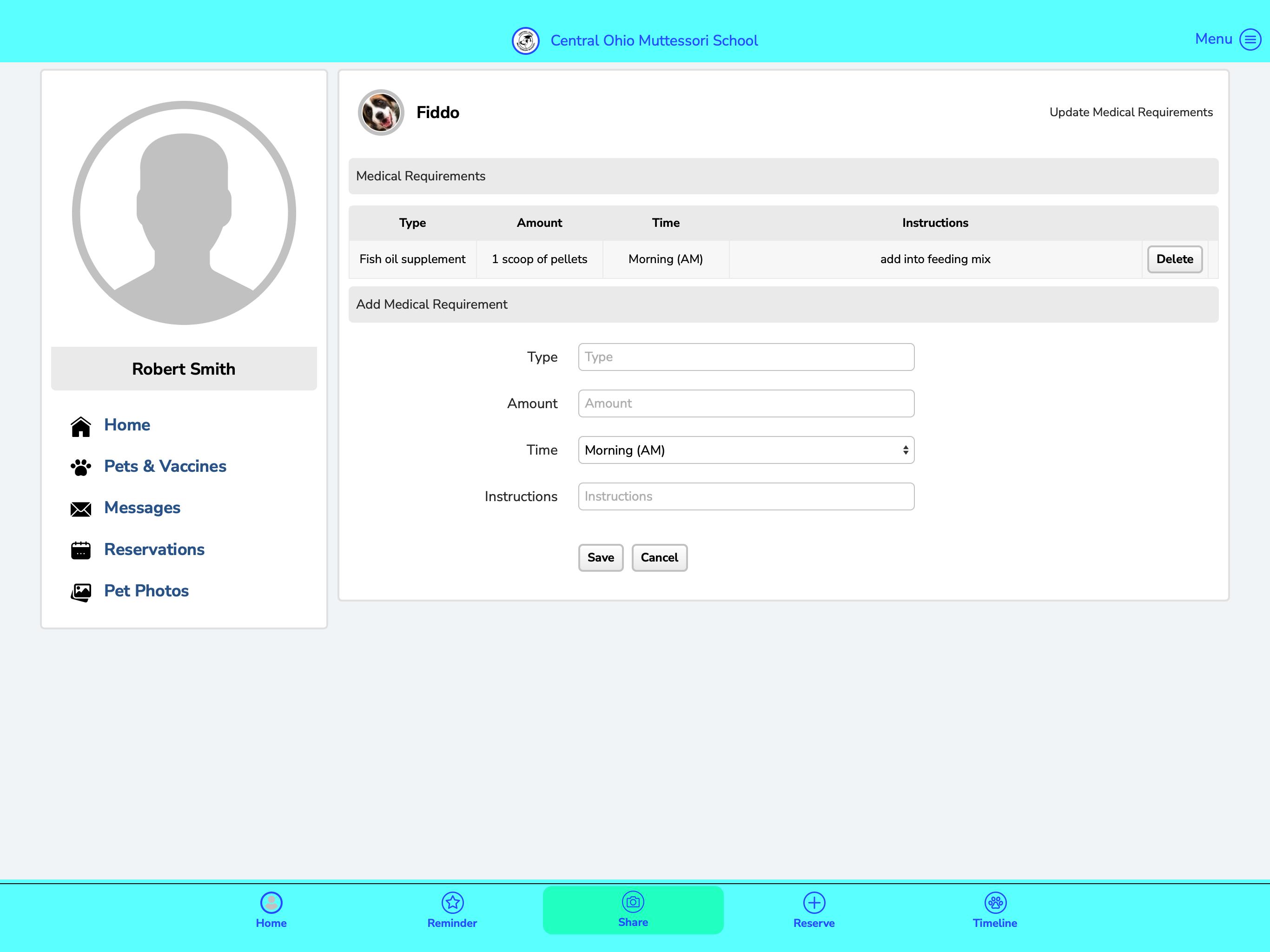Image resolution: width=1270 pixels, height=952 pixels.
Task: Click Update Medical Requirements text
Action: [x=1131, y=112]
